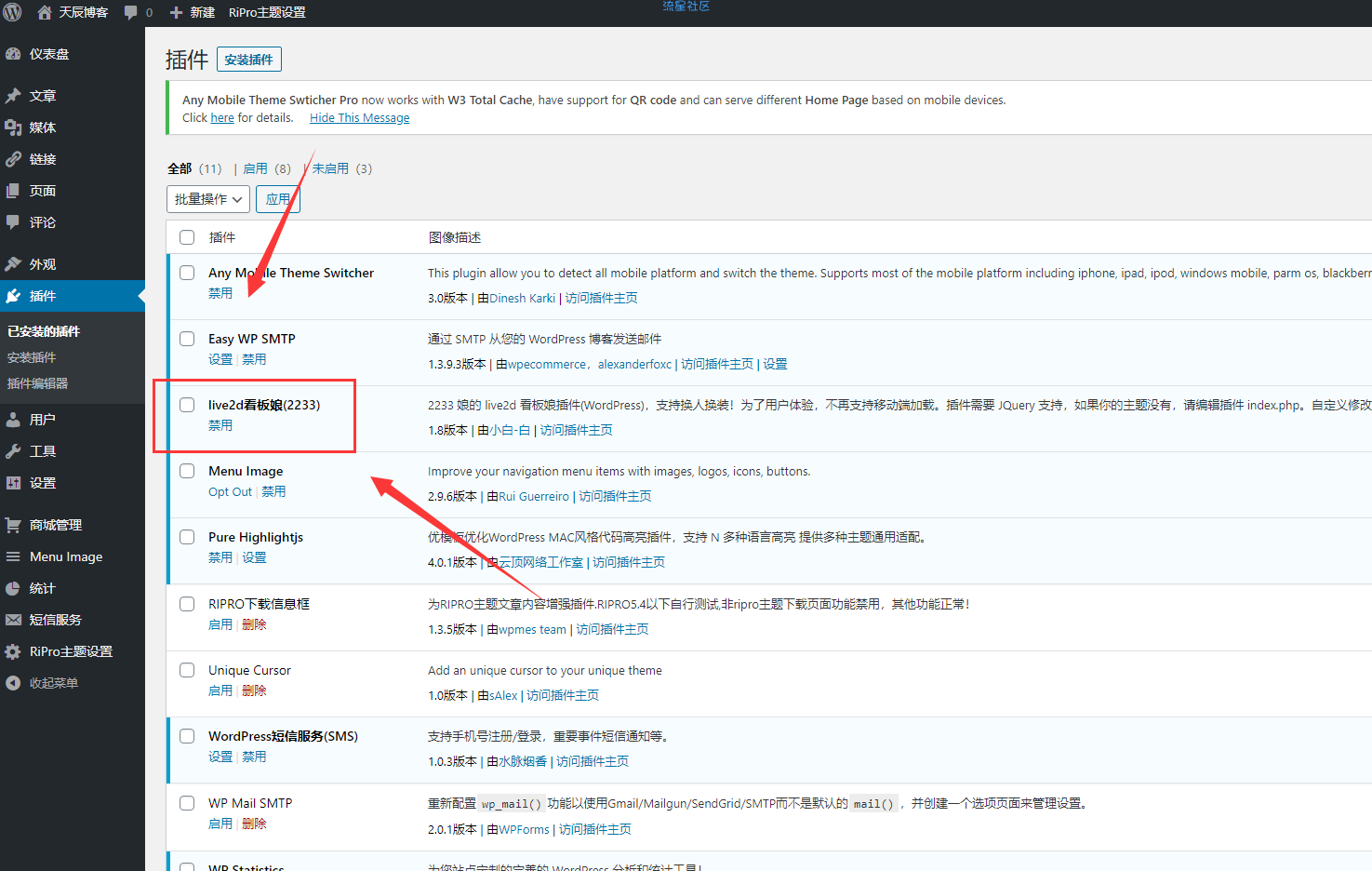This screenshot has width=1372, height=871.
Task: Open 安装插件 in the sidebar submenu
Action: point(32,357)
